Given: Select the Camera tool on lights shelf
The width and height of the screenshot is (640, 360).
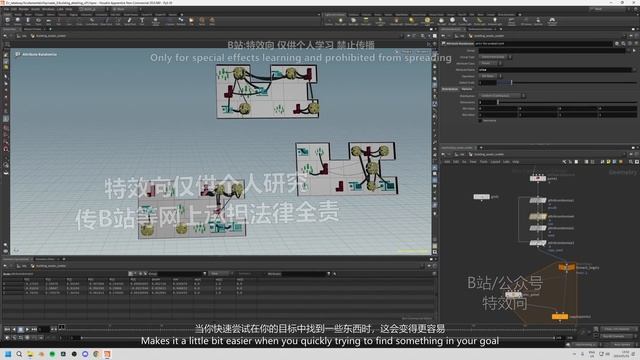Looking at the screenshot, I should click(x=329, y=21).
